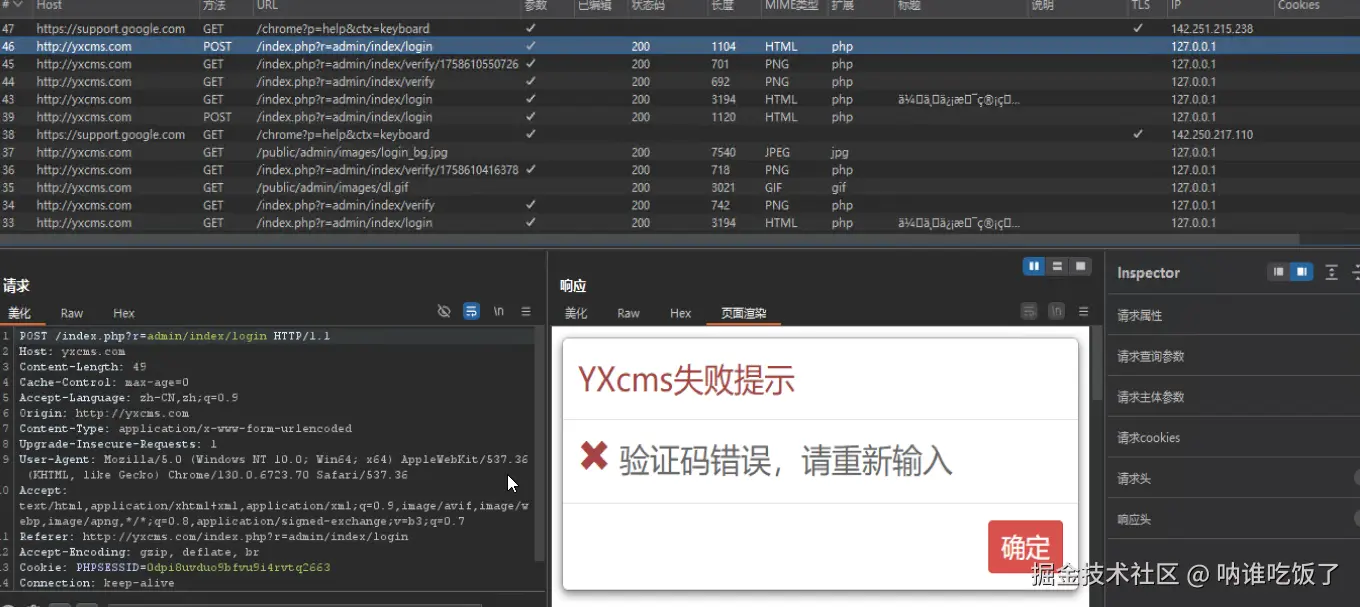Select row 36 verify/1758610416378 request

680,170
